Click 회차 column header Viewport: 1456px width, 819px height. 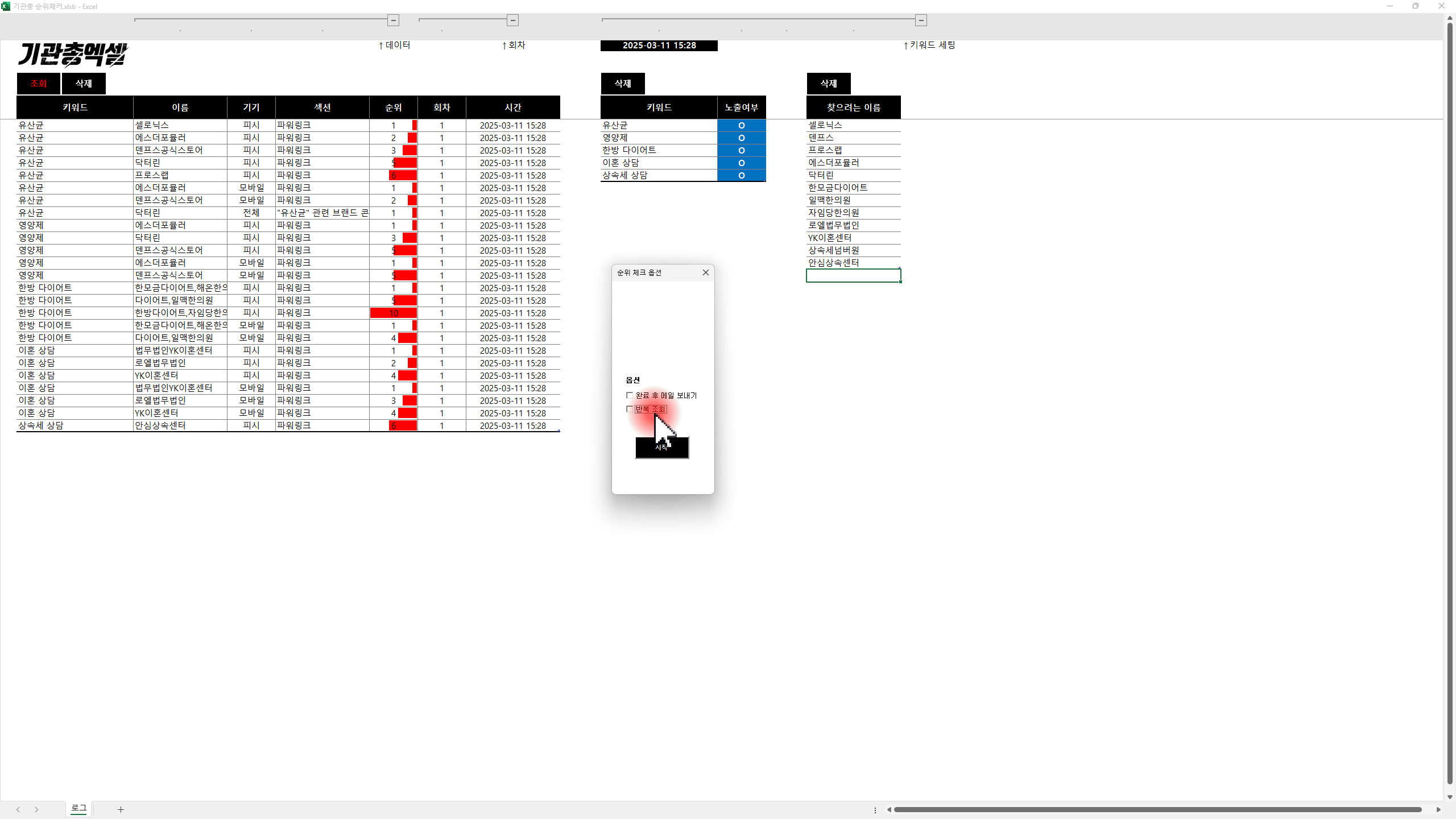[442, 107]
